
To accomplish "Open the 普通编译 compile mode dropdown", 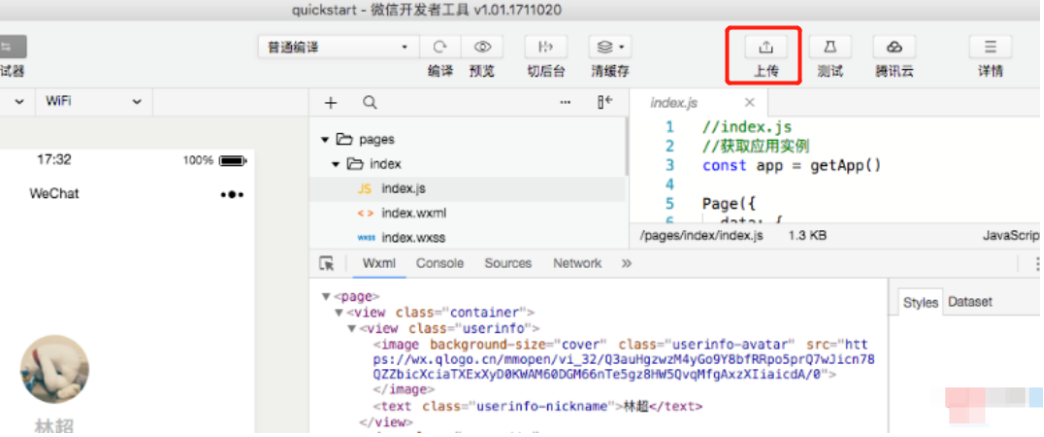I will point(338,47).
